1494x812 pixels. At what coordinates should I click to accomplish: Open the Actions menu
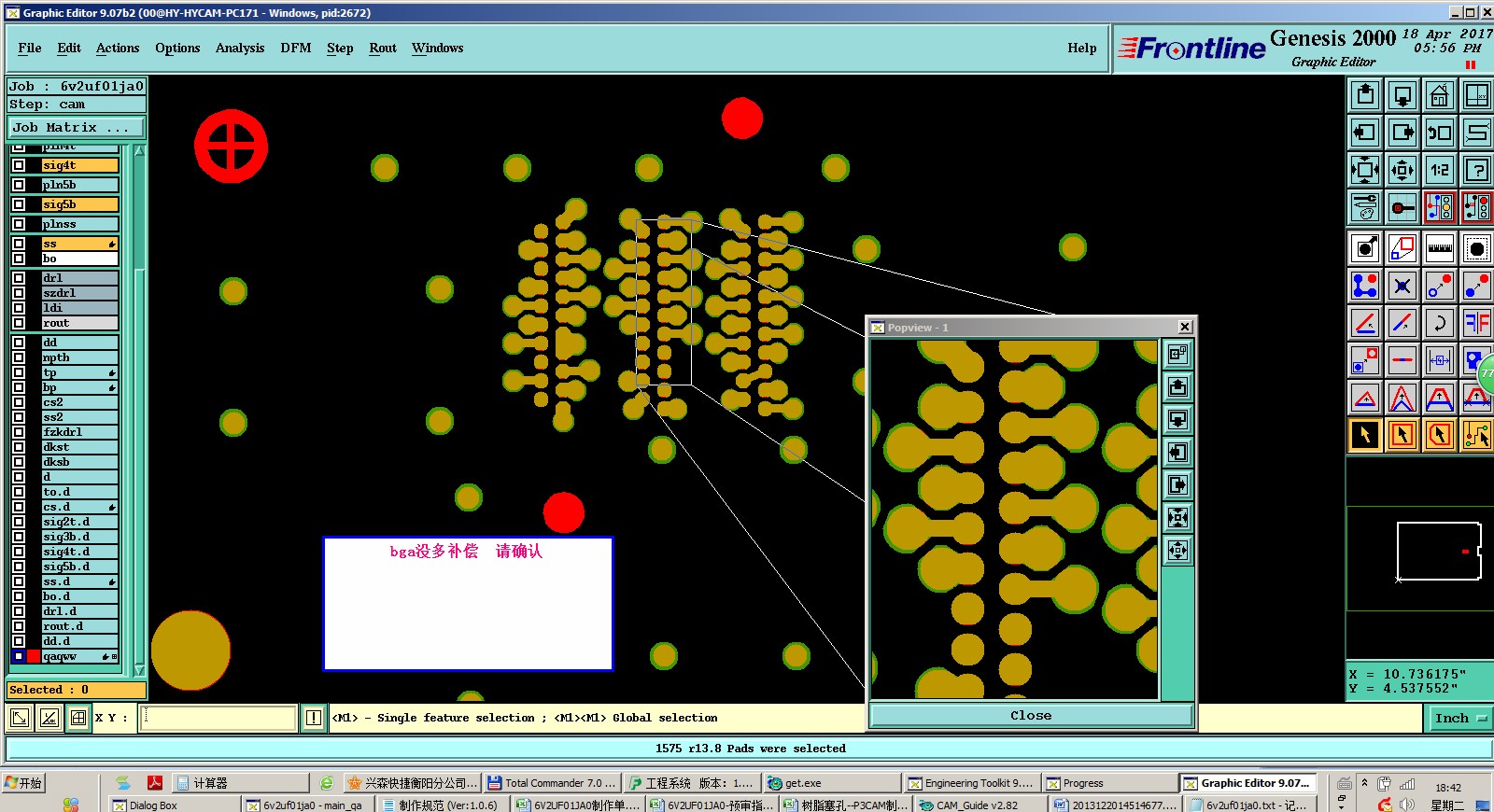point(118,48)
